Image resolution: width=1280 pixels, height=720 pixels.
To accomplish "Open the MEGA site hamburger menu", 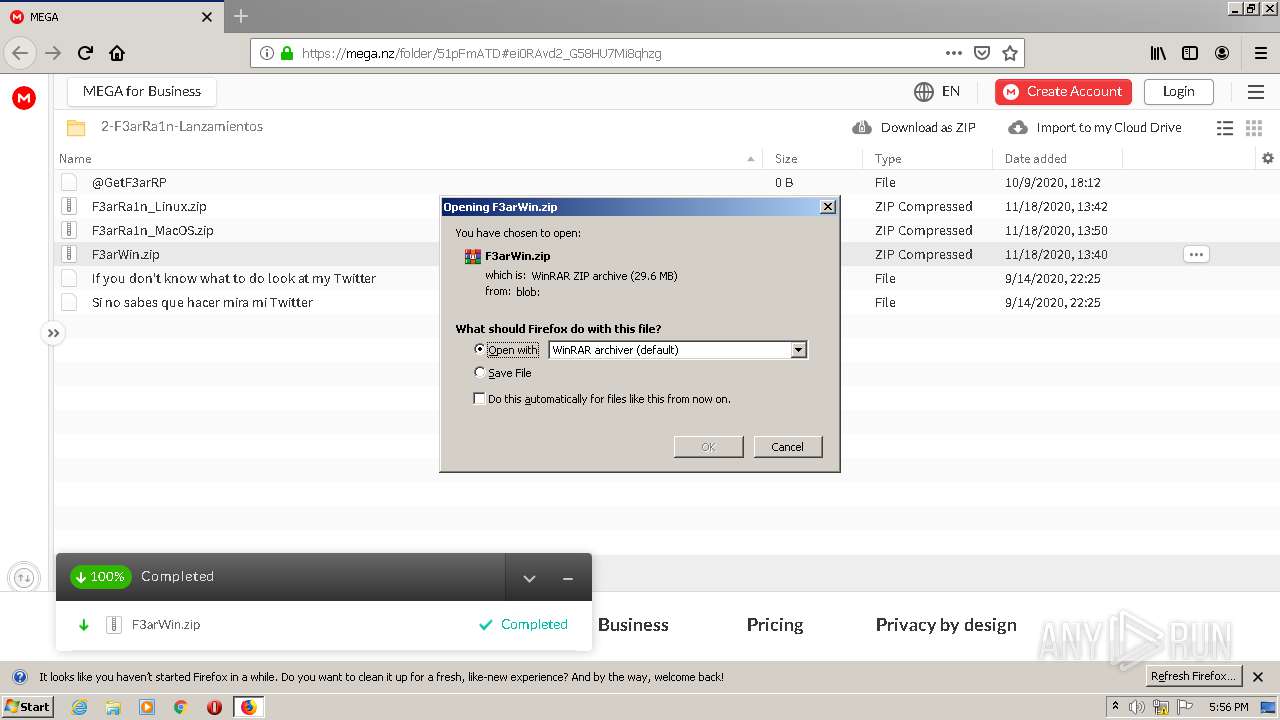I will pyautogui.click(x=1256, y=92).
